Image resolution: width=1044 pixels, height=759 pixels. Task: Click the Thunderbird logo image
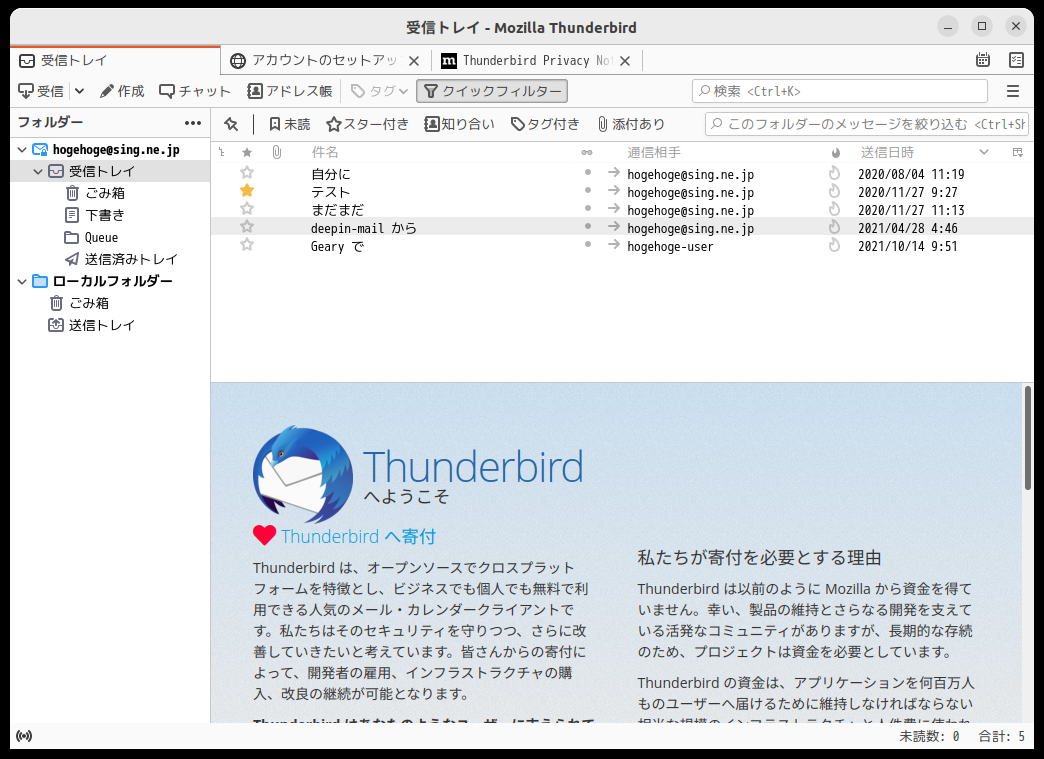click(x=303, y=474)
